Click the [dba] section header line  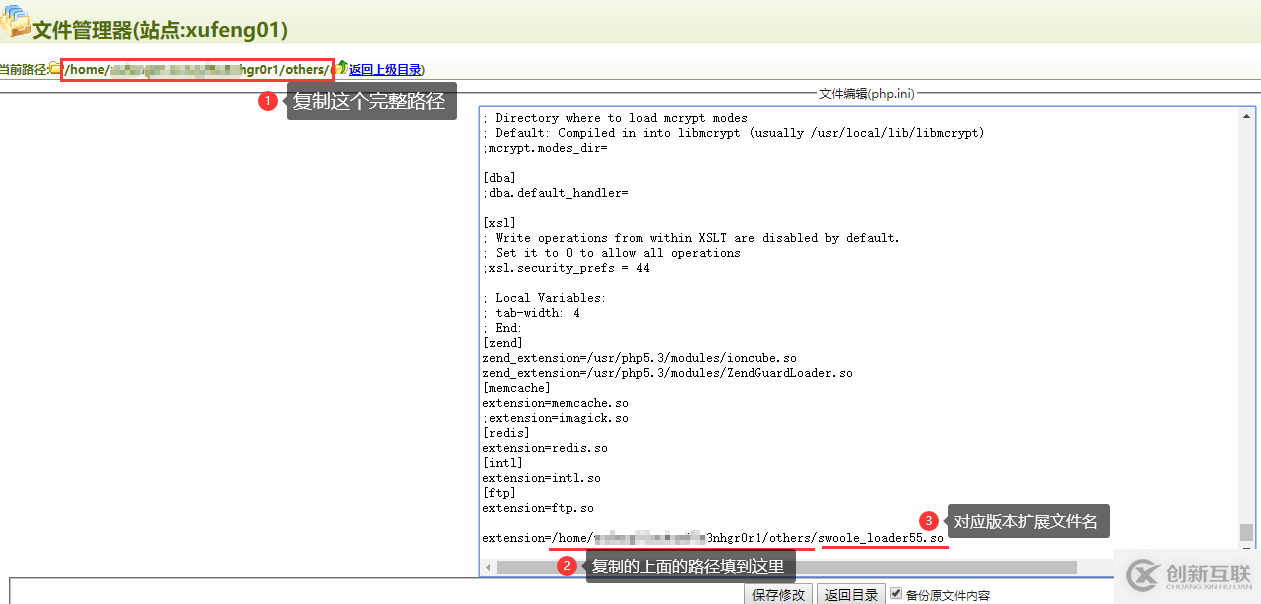(x=499, y=178)
